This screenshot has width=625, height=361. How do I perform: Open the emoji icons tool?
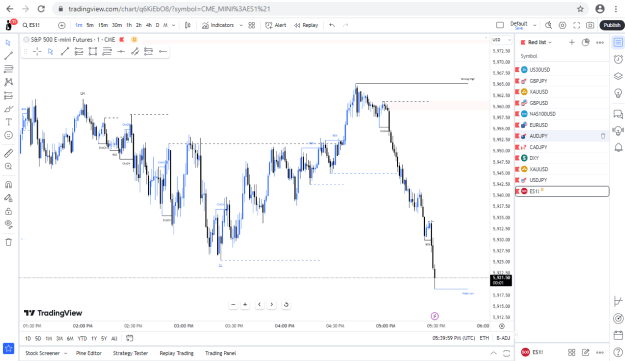point(8,135)
